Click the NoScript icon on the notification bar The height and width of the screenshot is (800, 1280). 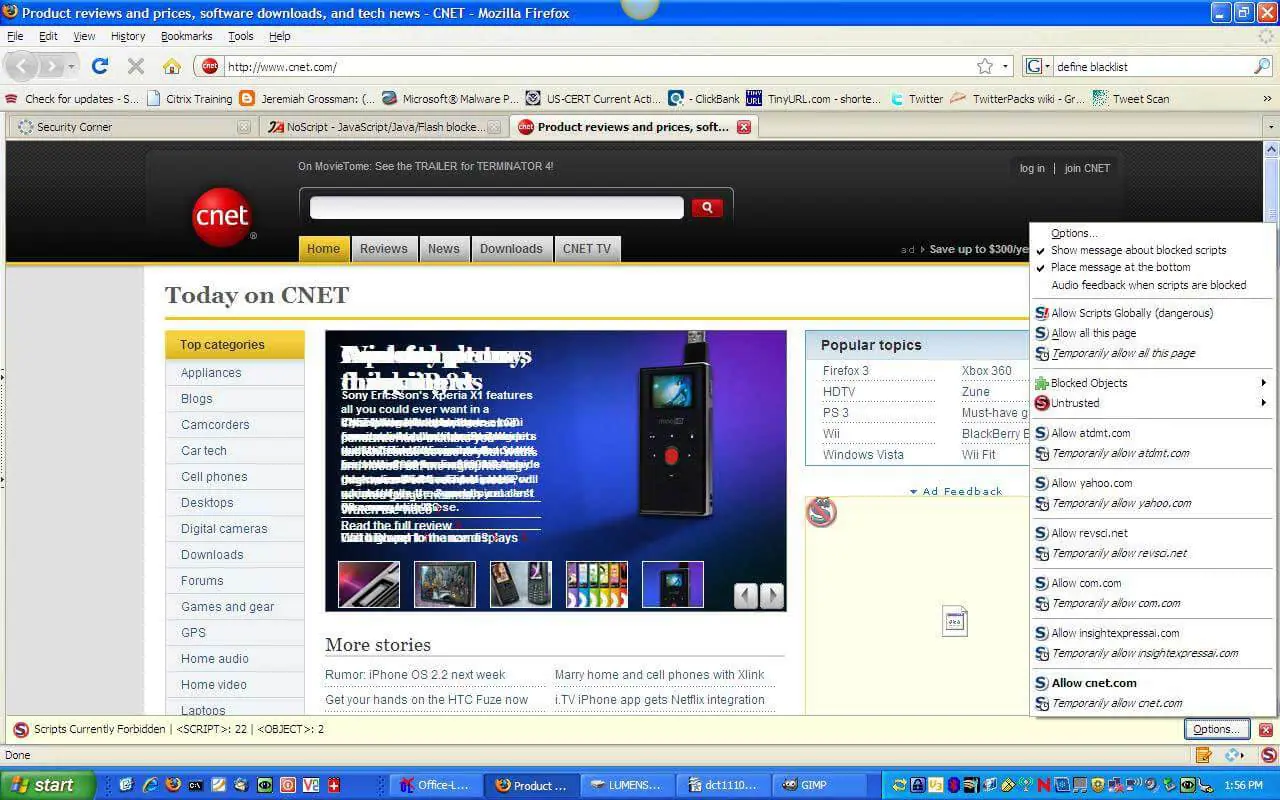click(20, 729)
